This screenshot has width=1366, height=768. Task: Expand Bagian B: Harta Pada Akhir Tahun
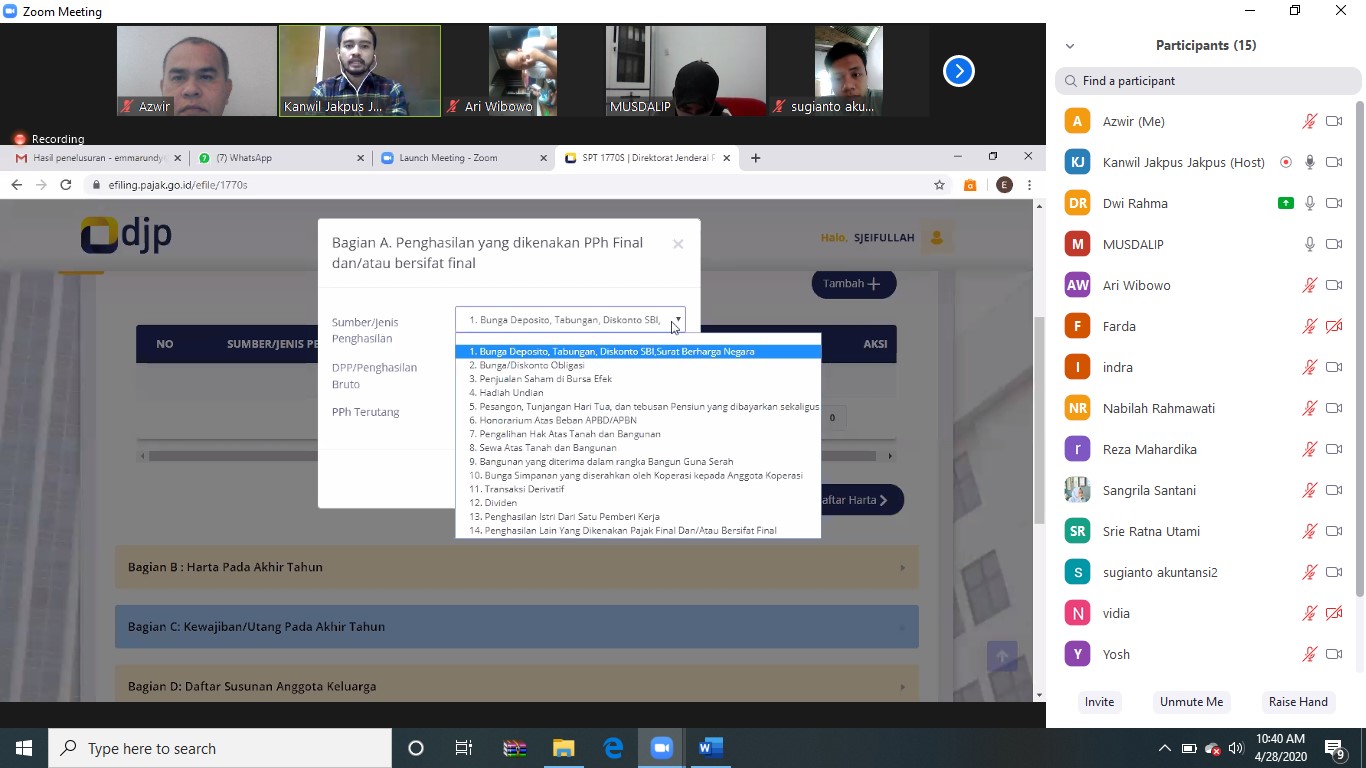tap(516, 567)
